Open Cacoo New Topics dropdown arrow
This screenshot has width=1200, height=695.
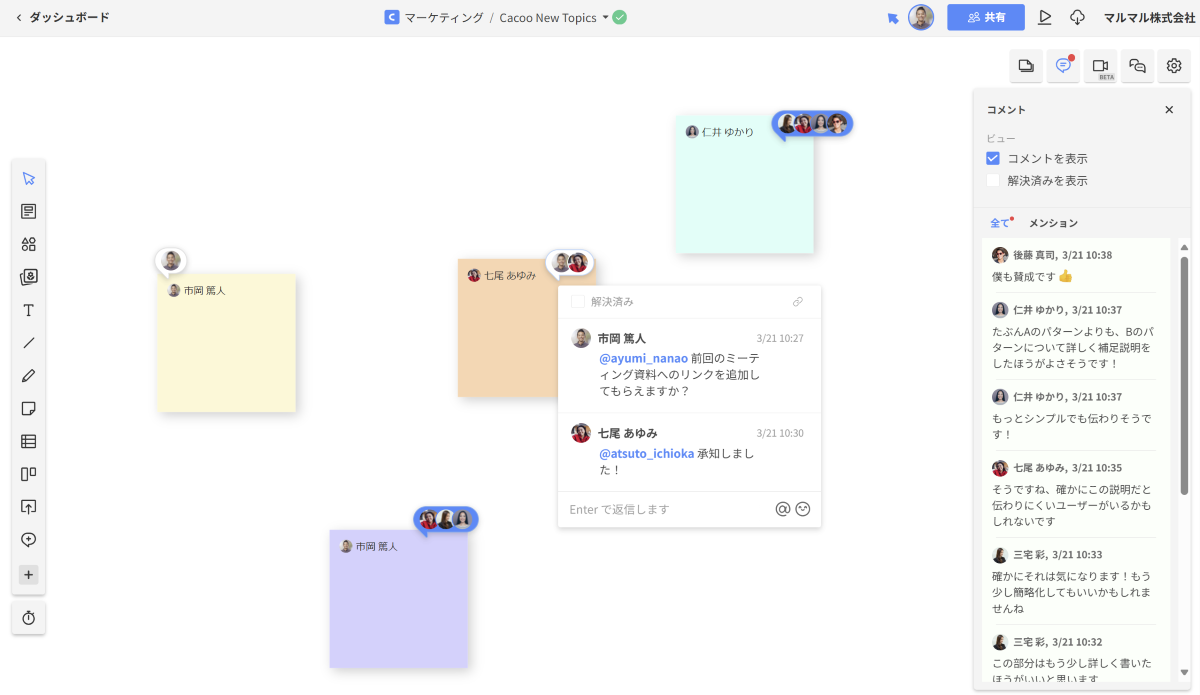(x=605, y=17)
